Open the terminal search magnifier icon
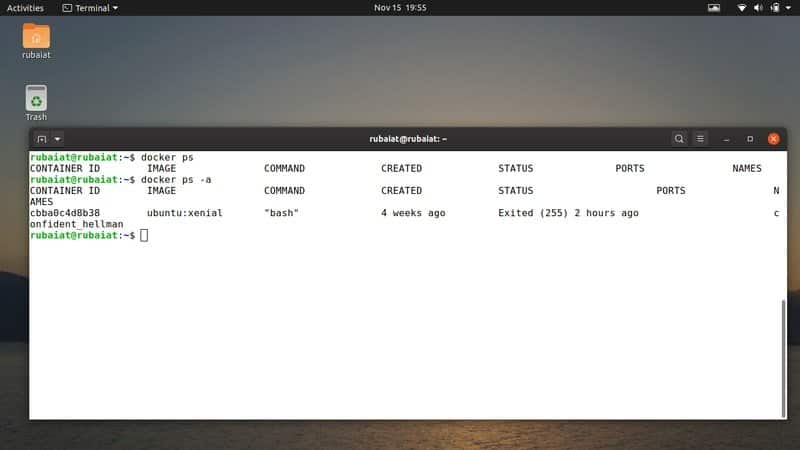This screenshot has height=450, width=800. pyautogui.click(x=679, y=139)
